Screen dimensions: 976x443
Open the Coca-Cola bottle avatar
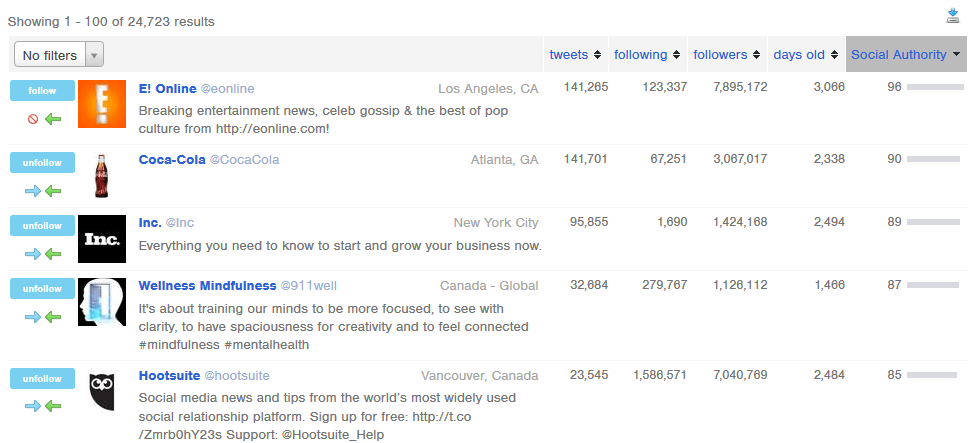(102, 176)
